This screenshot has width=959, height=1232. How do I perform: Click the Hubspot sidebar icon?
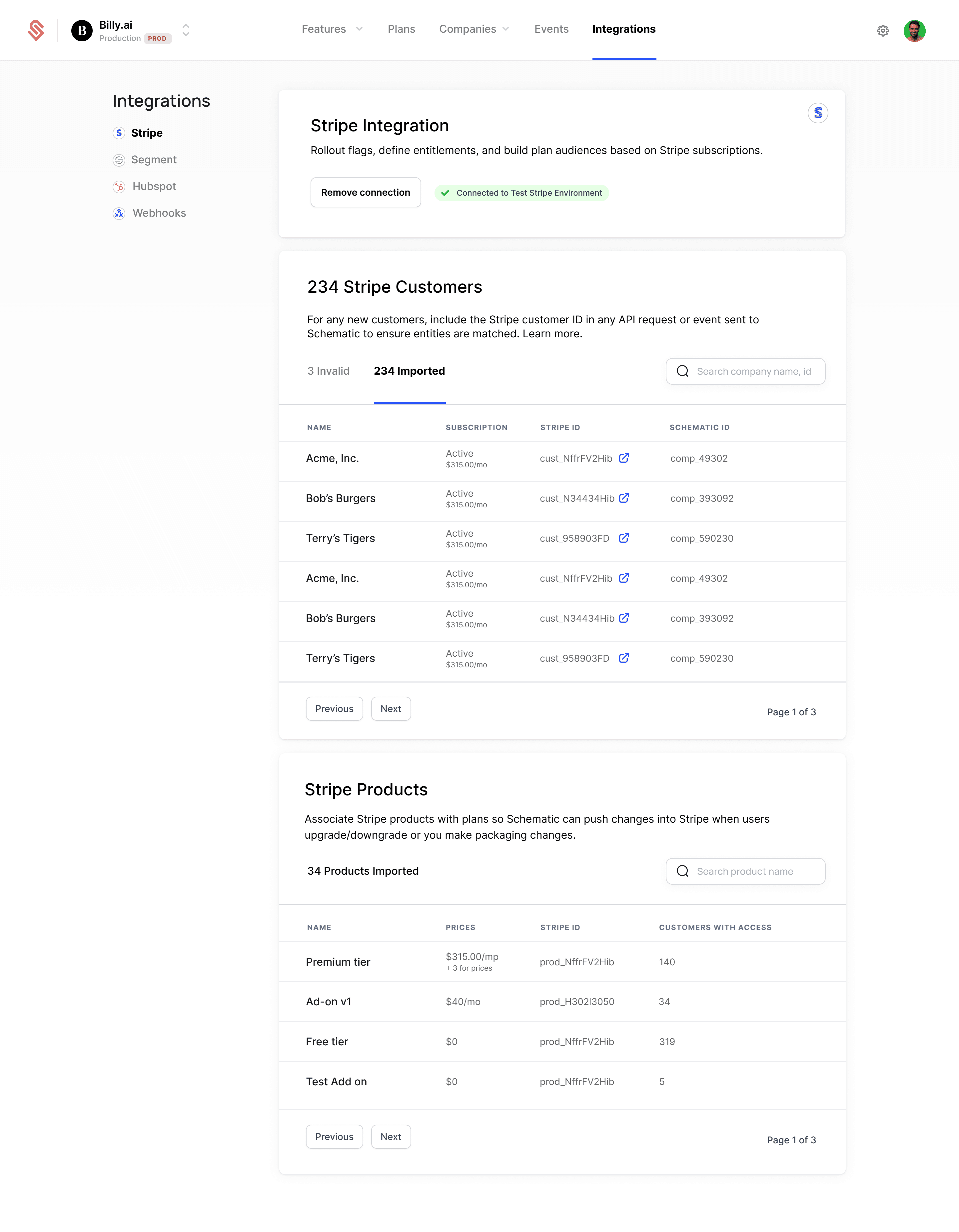tap(119, 187)
